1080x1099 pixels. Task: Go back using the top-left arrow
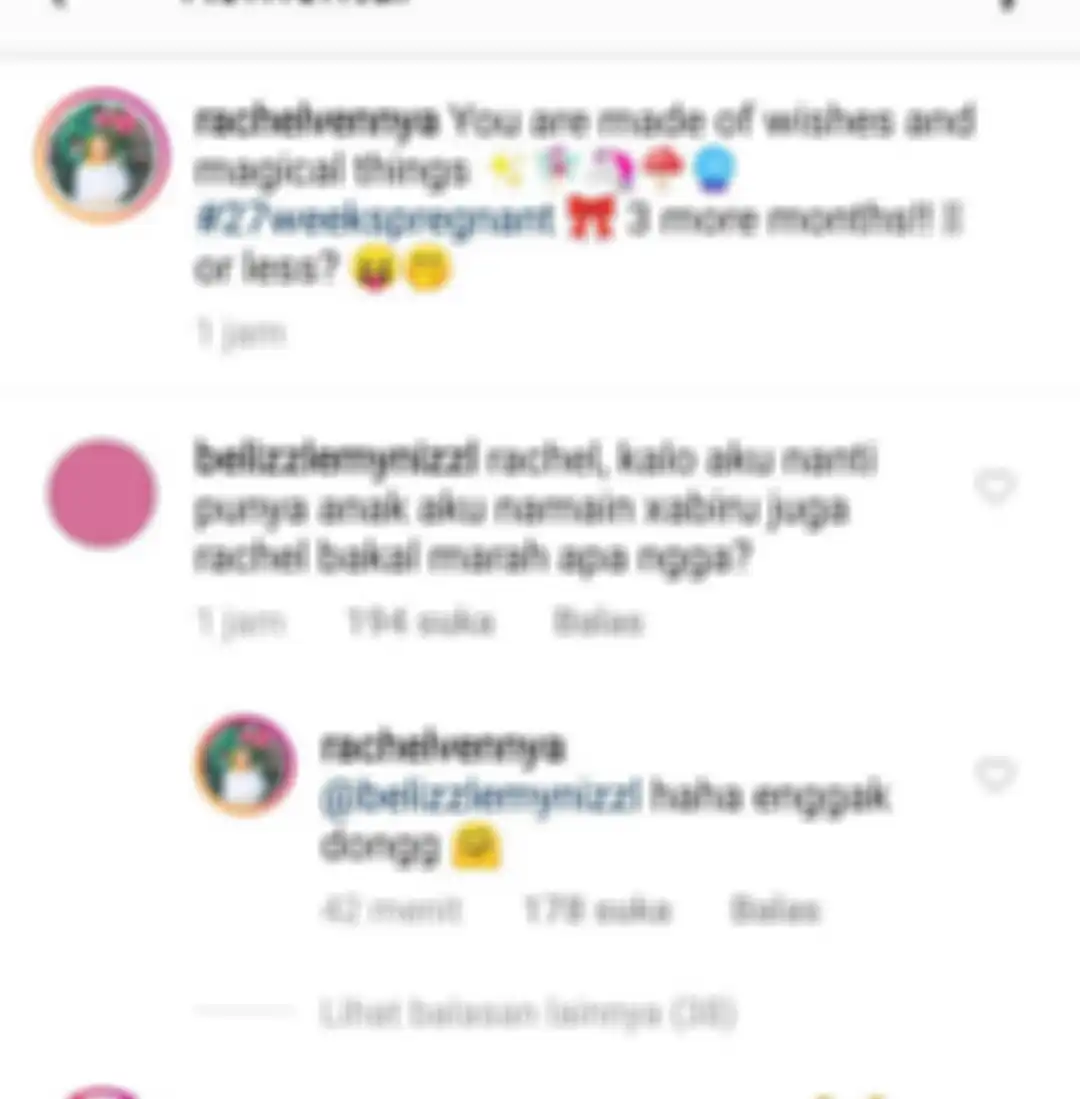click(61, 4)
